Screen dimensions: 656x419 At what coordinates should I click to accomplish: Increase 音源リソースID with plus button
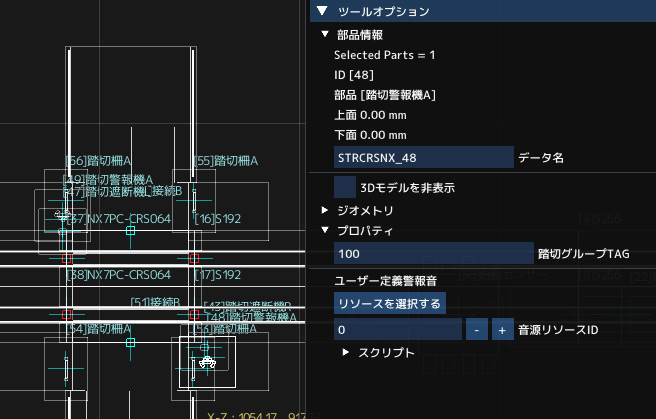[x=502, y=329]
